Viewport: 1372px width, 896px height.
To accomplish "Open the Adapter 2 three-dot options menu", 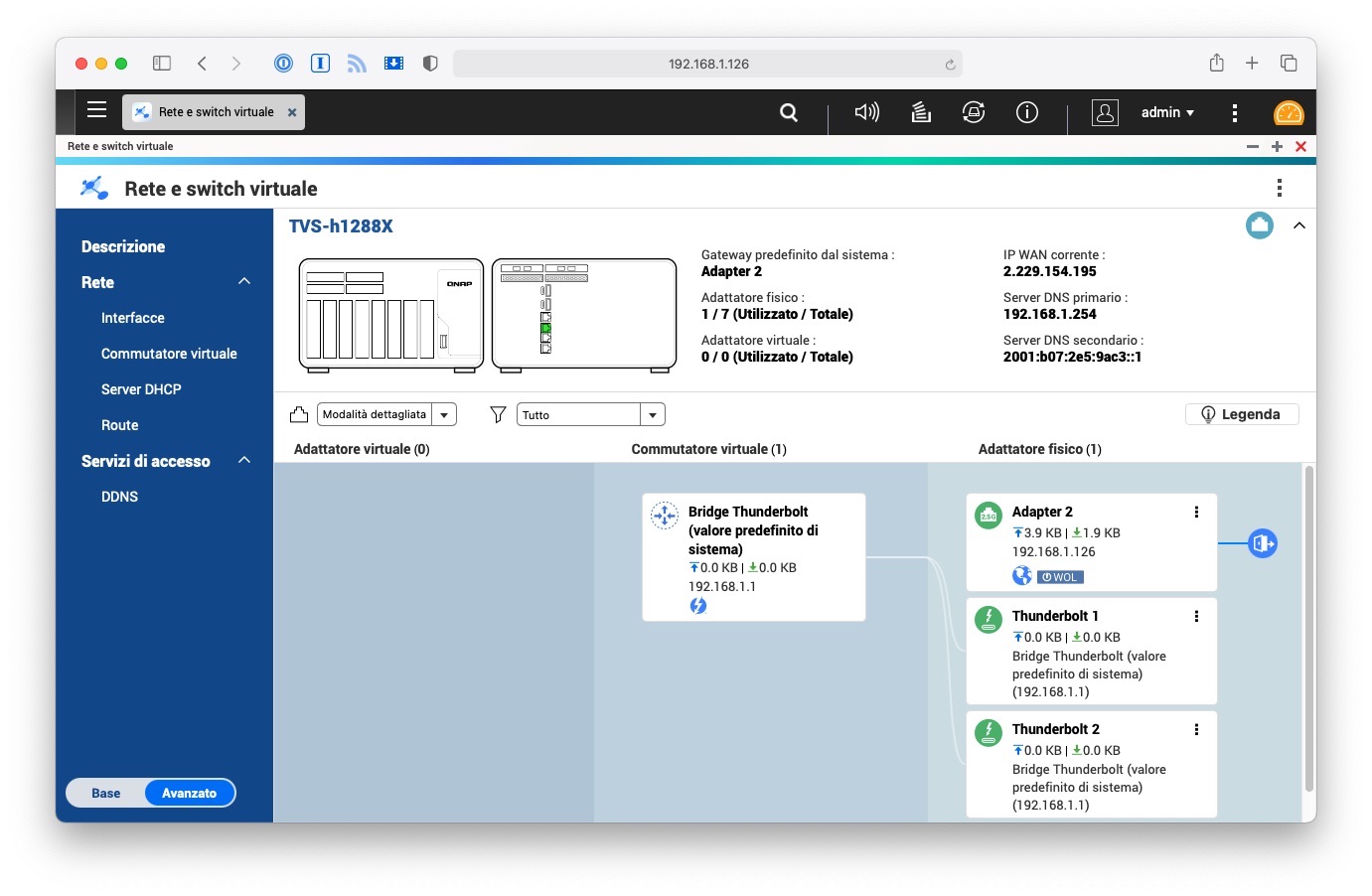I will pos(1196,513).
